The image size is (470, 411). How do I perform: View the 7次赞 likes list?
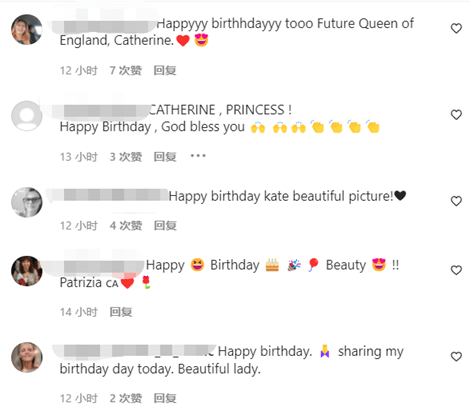point(126,70)
